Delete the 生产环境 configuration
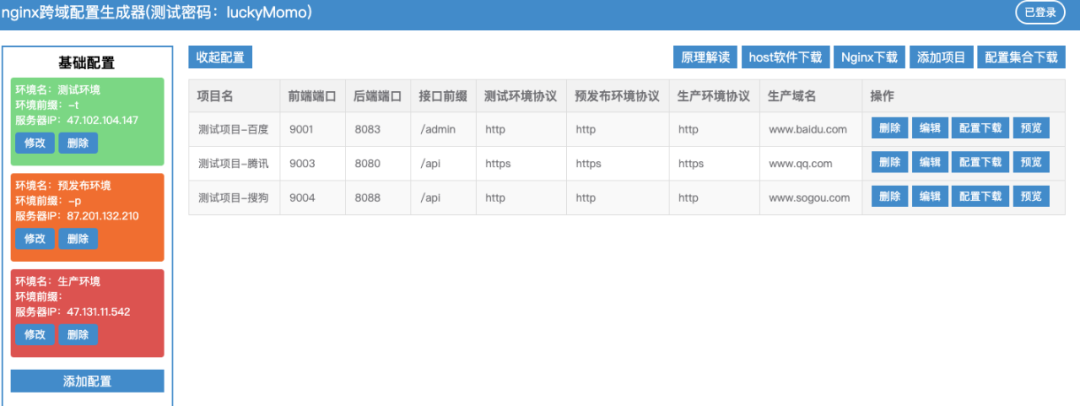Viewport: 1080px width, 406px height. coord(78,335)
